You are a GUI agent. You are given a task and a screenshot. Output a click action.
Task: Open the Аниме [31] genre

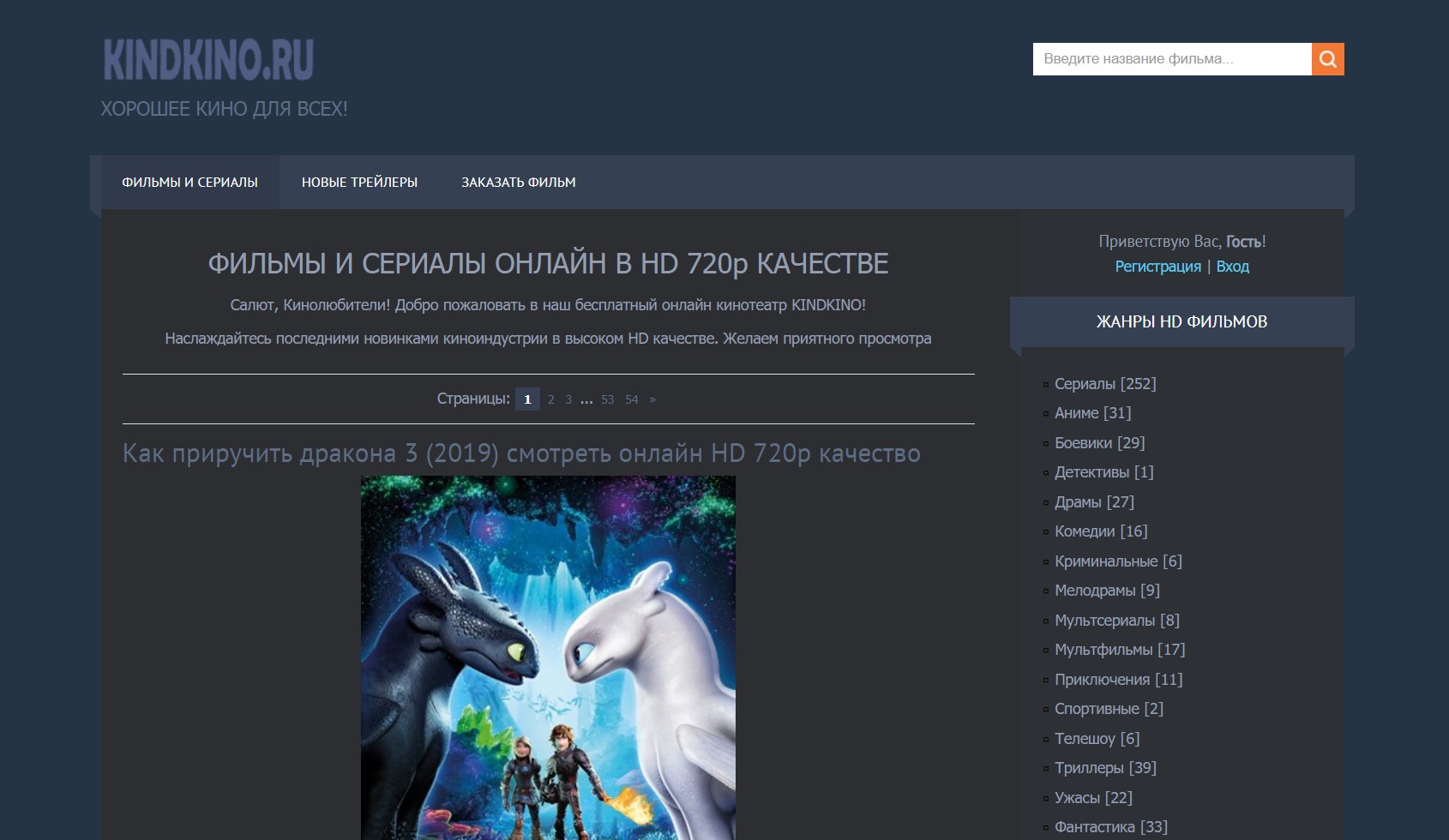click(1092, 413)
